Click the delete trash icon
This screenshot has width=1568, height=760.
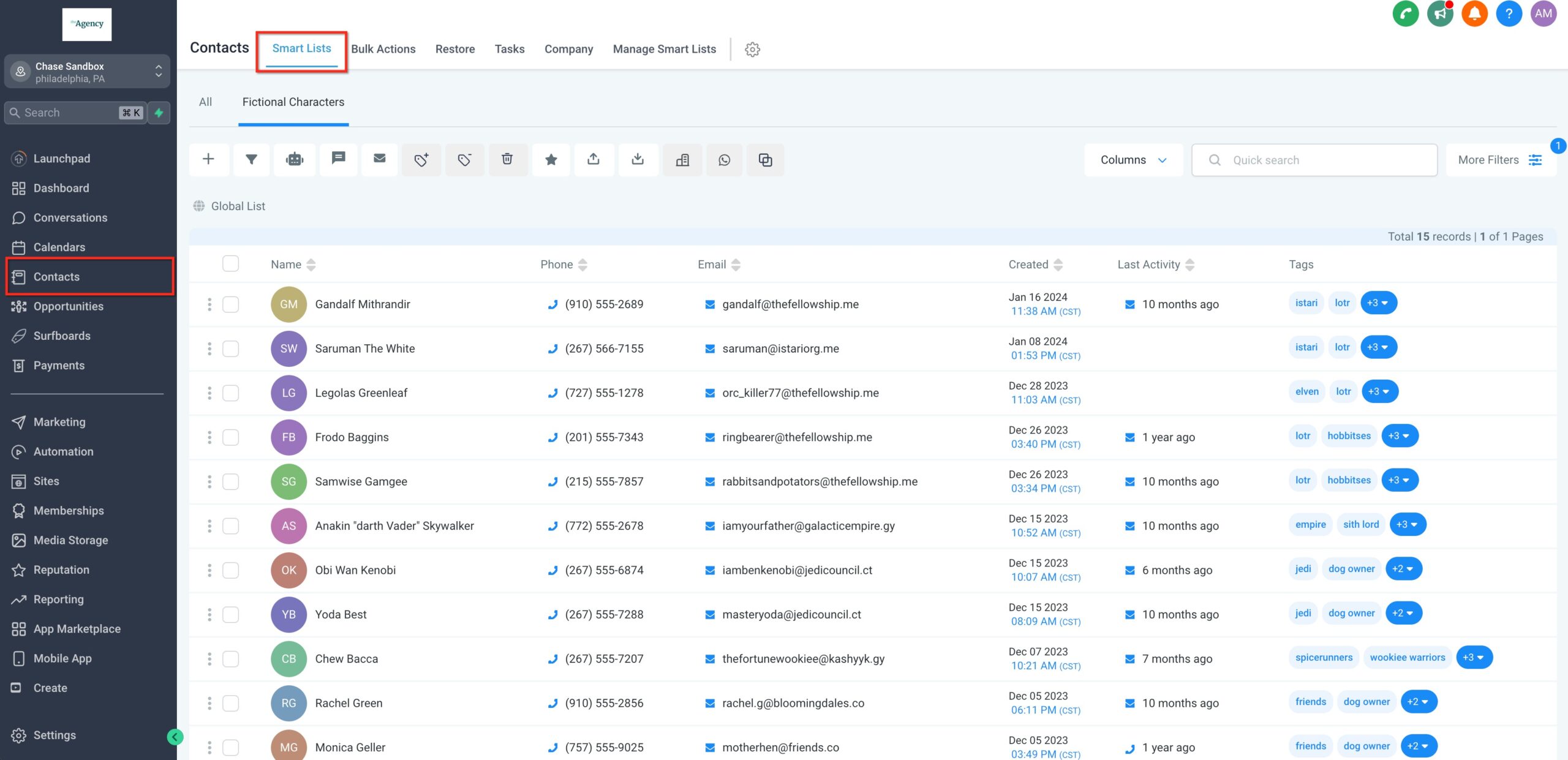pyautogui.click(x=508, y=159)
